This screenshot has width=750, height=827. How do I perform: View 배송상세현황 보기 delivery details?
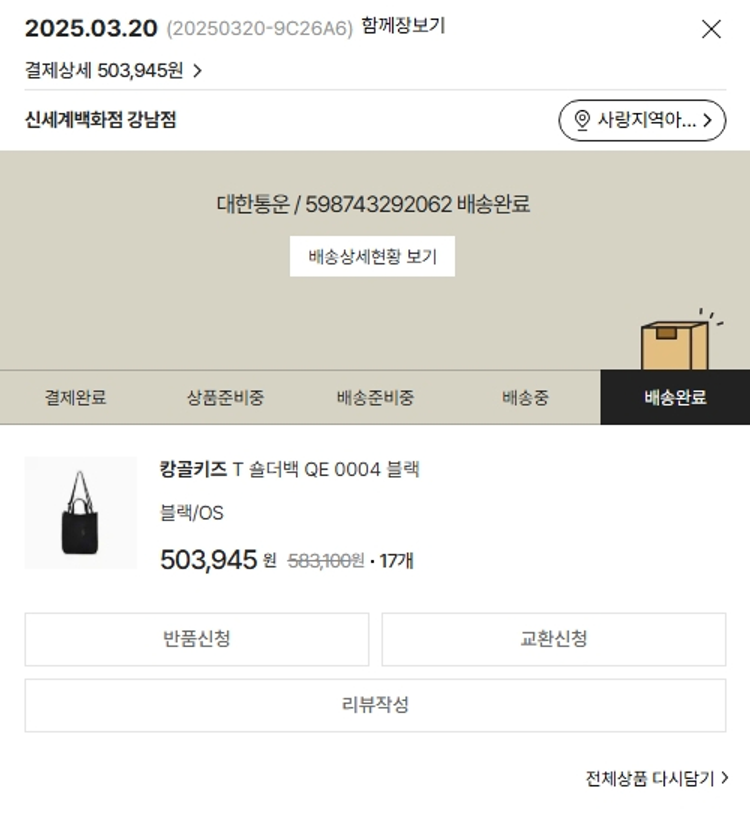tap(372, 256)
